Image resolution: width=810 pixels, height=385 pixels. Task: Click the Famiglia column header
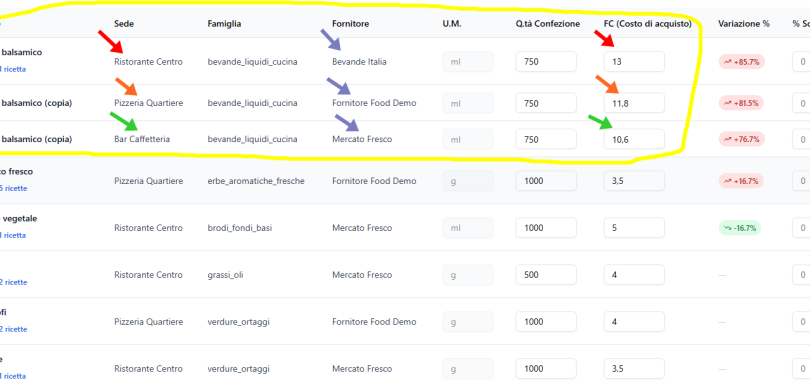pyautogui.click(x=224, y=24)
